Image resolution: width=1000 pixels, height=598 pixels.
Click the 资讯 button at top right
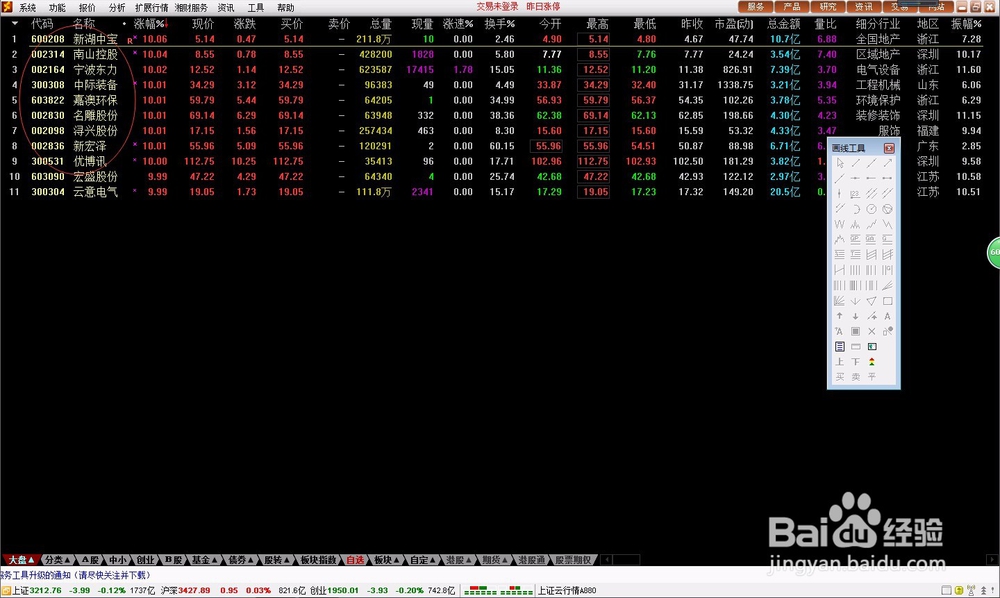[x=864, y=7]
